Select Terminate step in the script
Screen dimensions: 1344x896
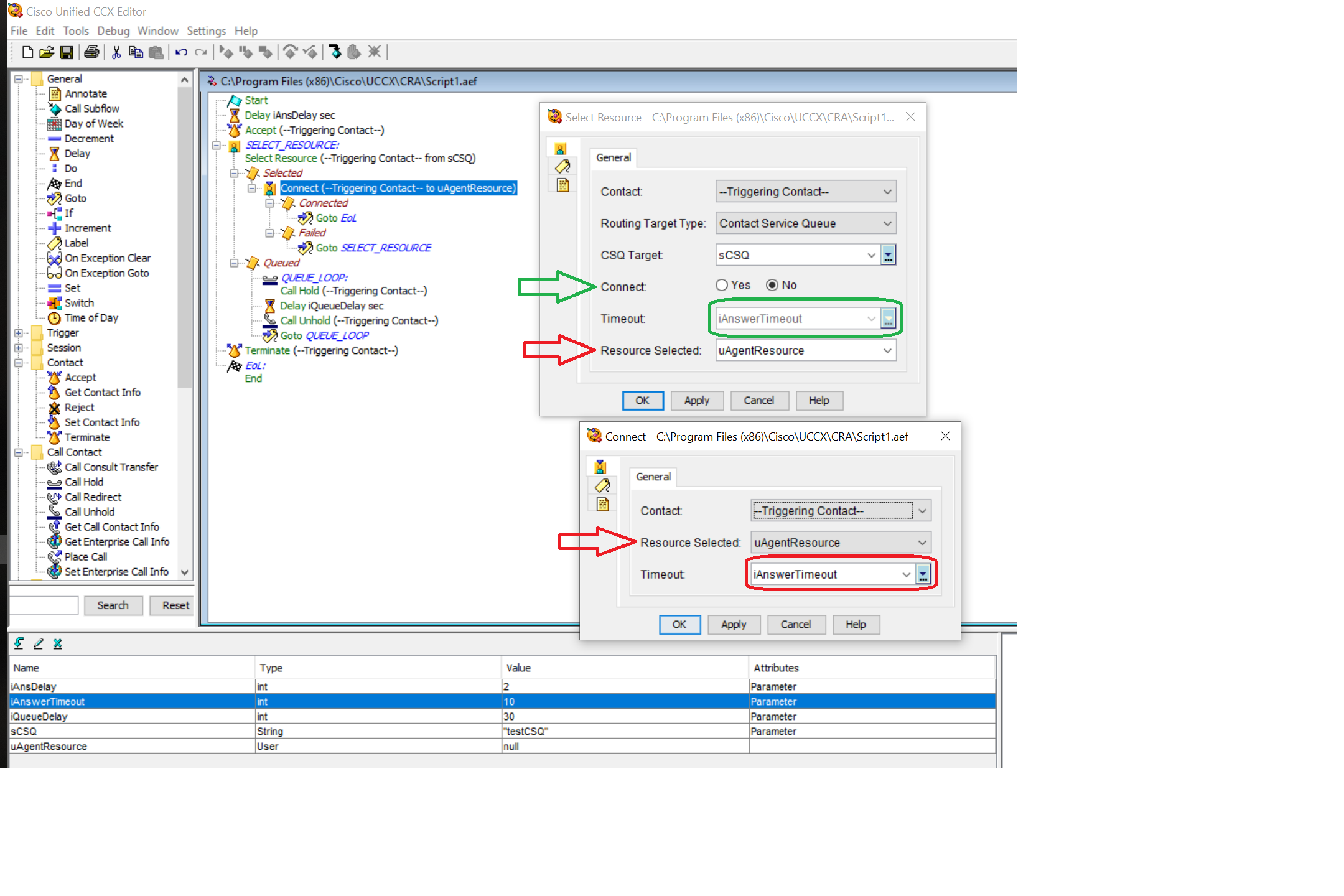click(x=321, y=351)
